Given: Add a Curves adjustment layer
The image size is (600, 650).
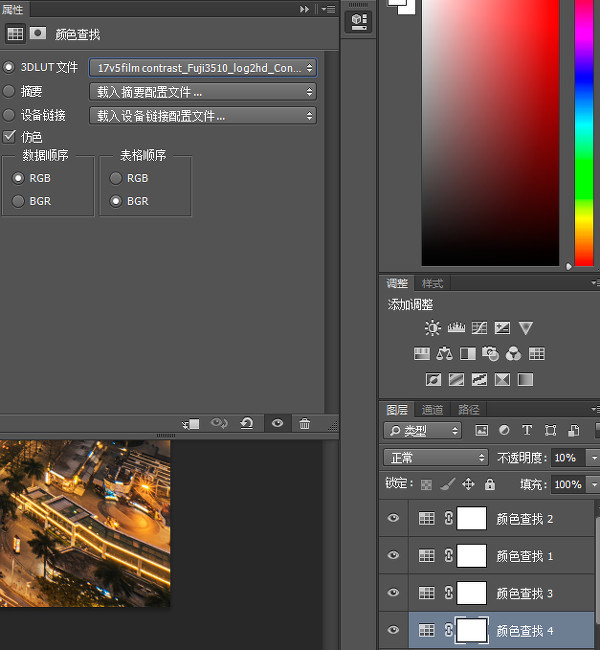Looking at the screenshot, I should [x=479, y=328].
